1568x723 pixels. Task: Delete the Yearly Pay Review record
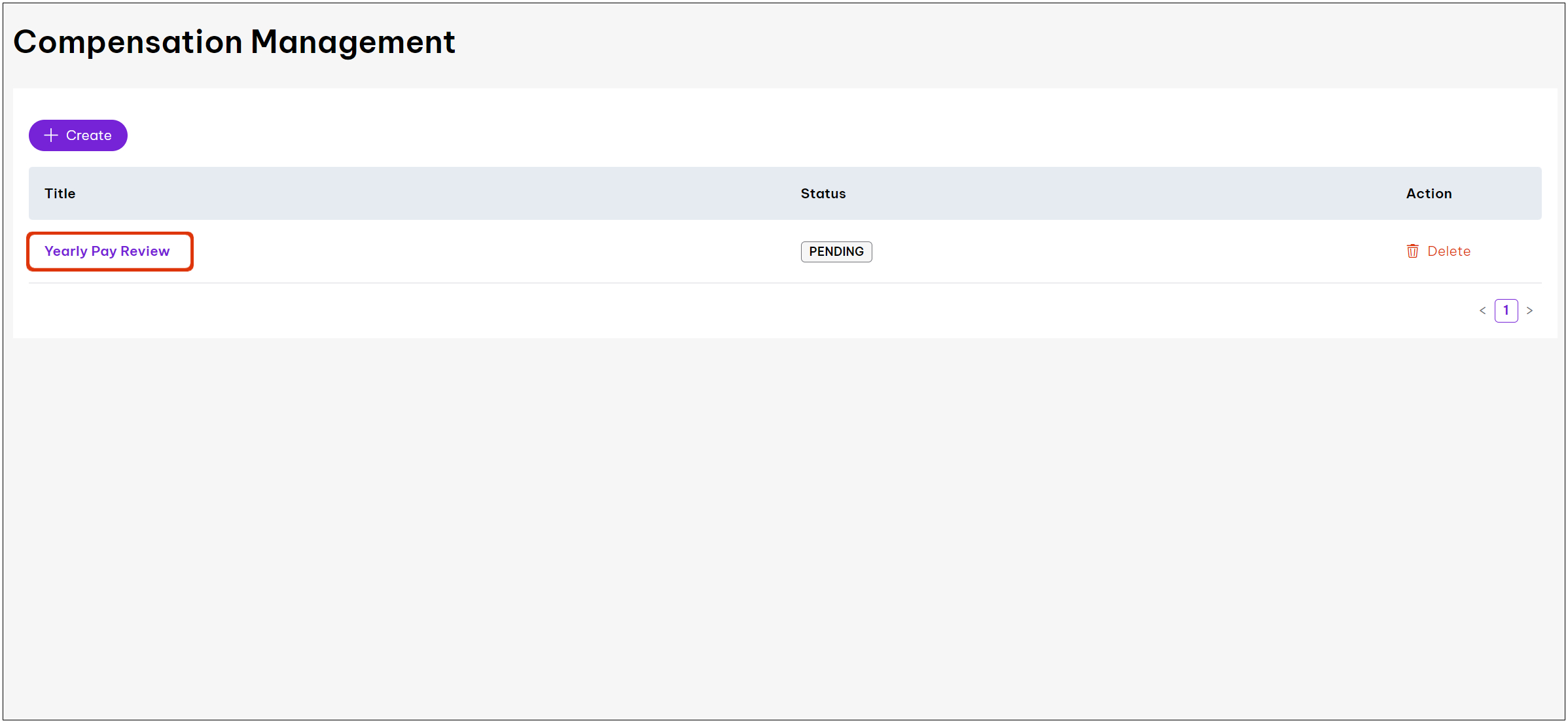click(x=1438, y=251)
